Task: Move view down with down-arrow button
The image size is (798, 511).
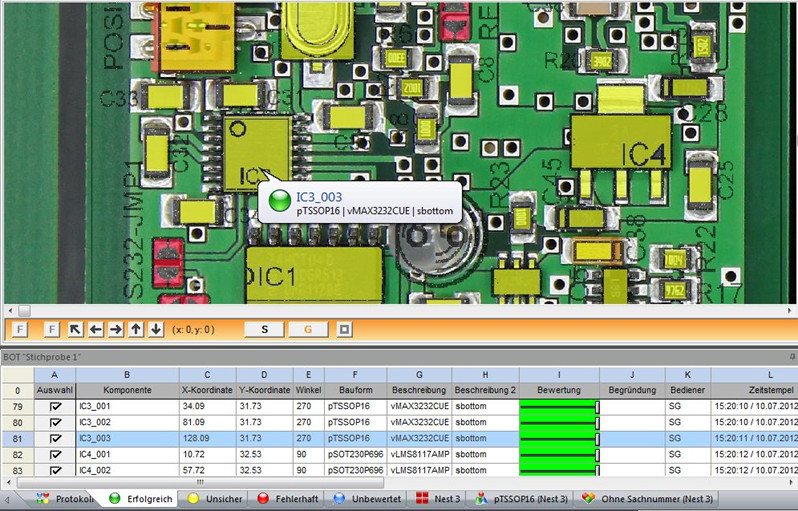Action: click(x=156, y=329)
